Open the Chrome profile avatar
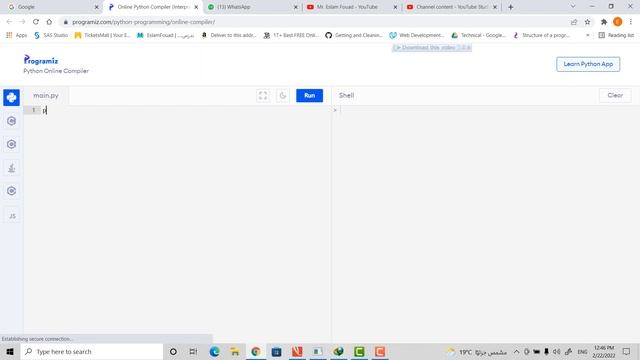This screenshot has width=640, height=360. [618, 22]
